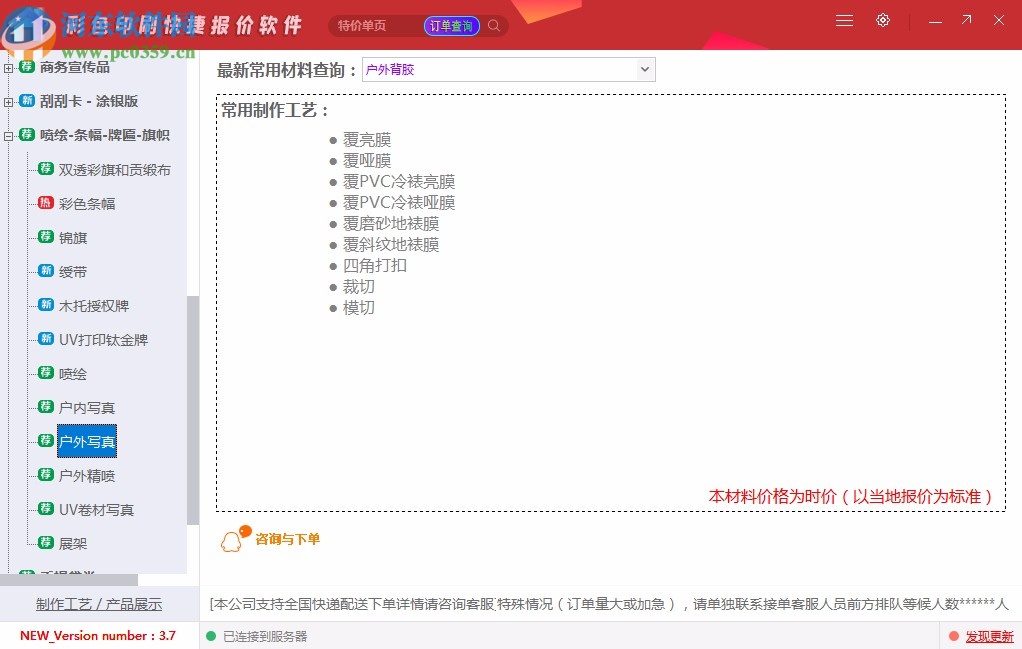Open the 户外背胶 material dropdown

pos(647,69)
